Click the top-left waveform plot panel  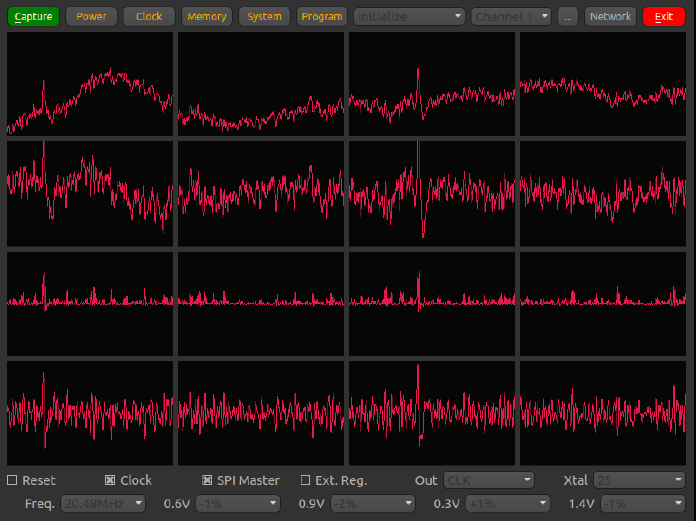[90, 84]
